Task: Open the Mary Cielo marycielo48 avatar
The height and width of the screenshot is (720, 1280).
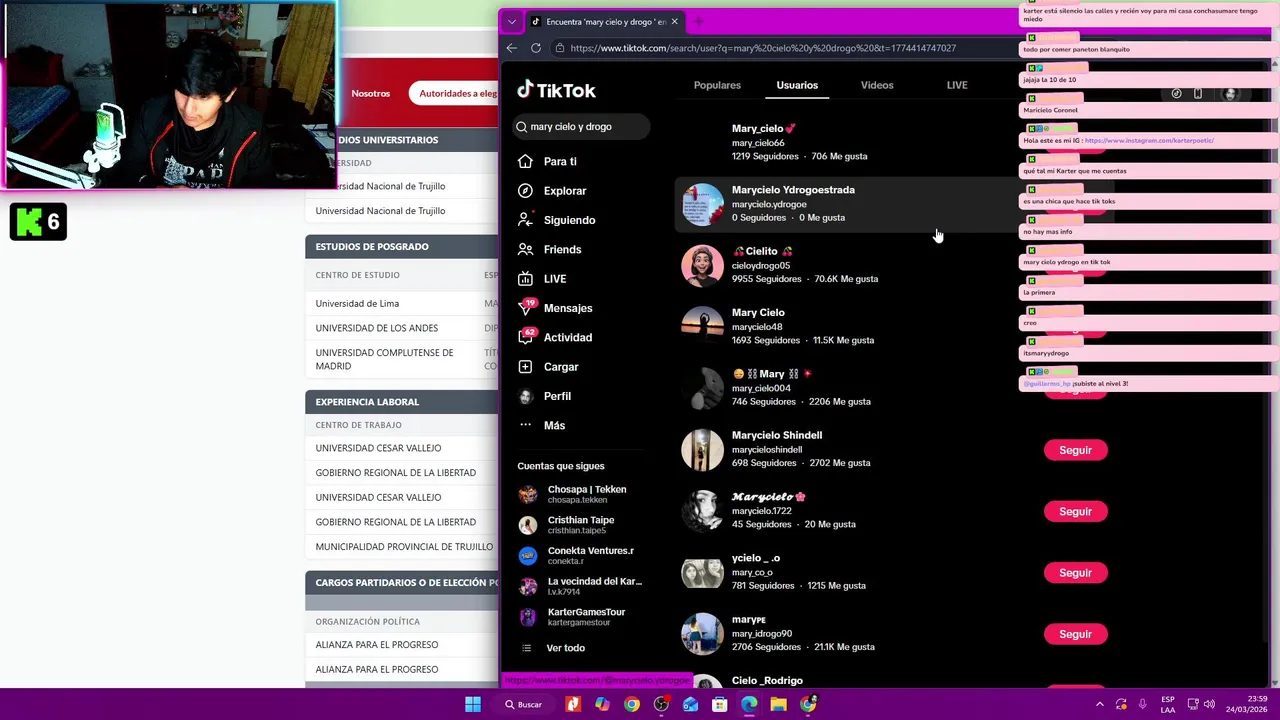Action: point(702,327)
